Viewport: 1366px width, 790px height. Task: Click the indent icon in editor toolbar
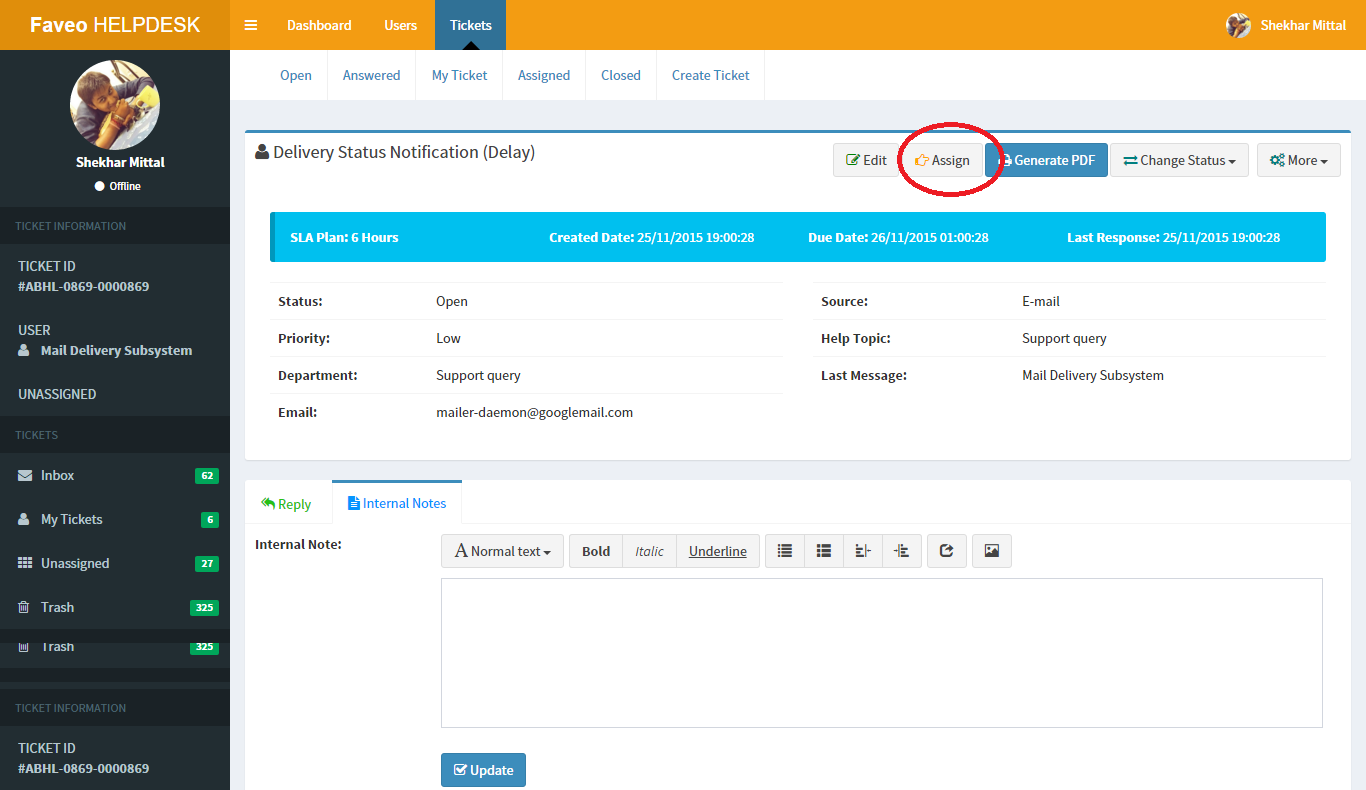coord(902,551)
